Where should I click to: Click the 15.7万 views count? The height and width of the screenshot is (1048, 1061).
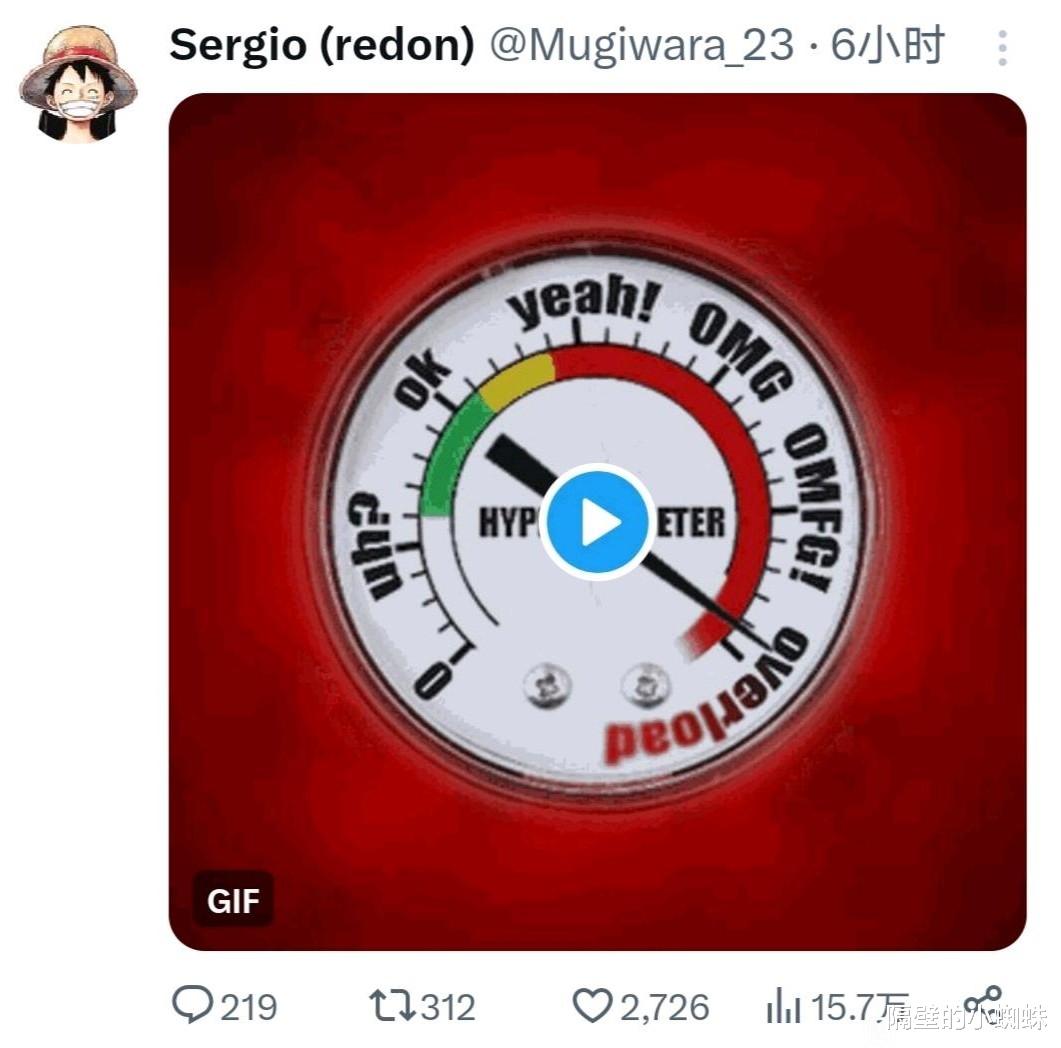click(x=859, y=1007)
